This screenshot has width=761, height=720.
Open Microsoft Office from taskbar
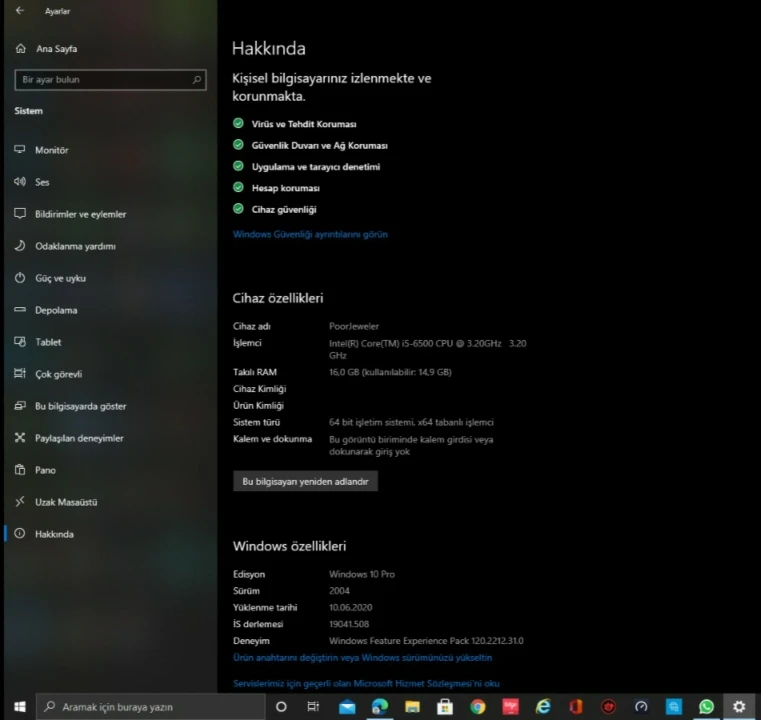point(576,707)
